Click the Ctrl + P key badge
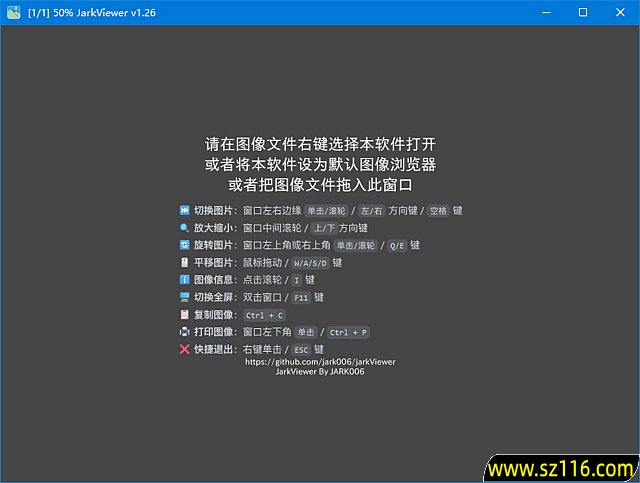640x483 pixels. [349, 333]
